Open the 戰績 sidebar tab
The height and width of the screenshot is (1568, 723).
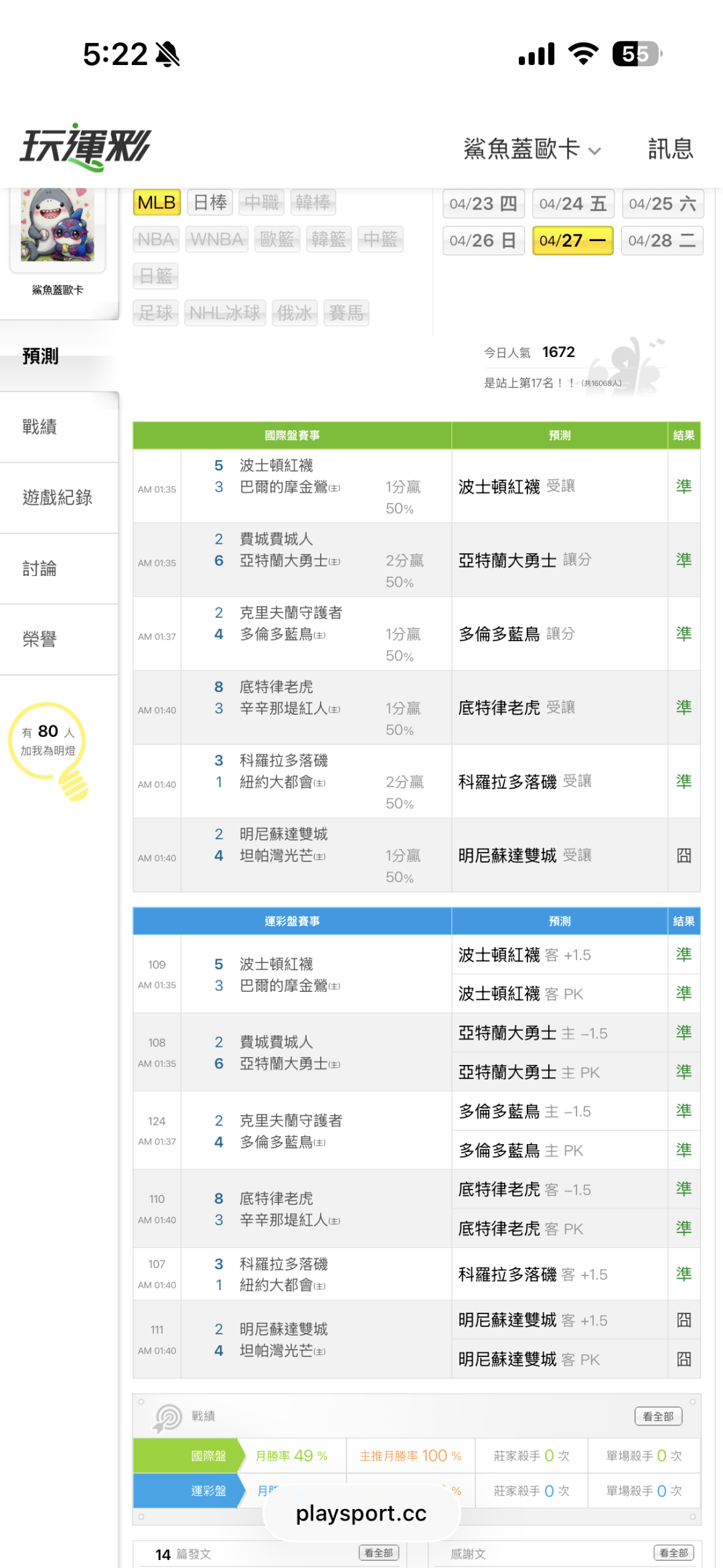coord(40,427)
